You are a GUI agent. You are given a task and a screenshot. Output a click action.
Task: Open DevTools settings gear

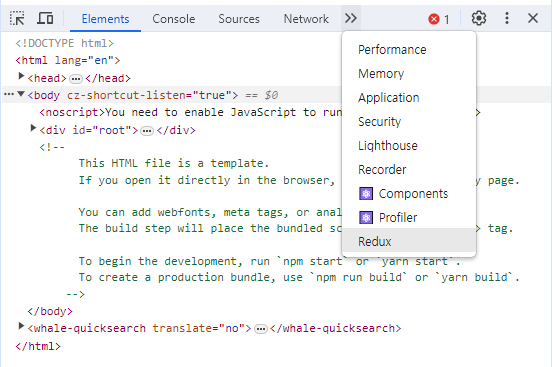coord(479,18)
